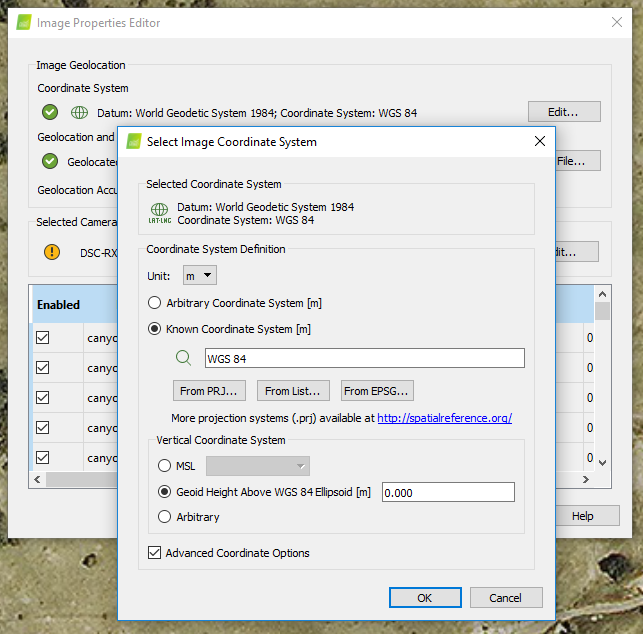Uncheck Advanced Coordinate Options
This screenshot has width=643, height=634.
click(154, 553)
